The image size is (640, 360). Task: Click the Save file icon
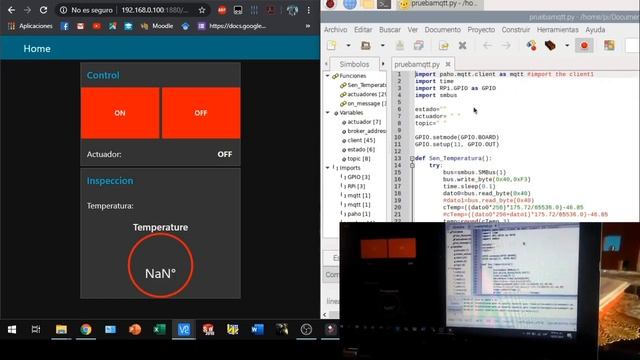400,45
